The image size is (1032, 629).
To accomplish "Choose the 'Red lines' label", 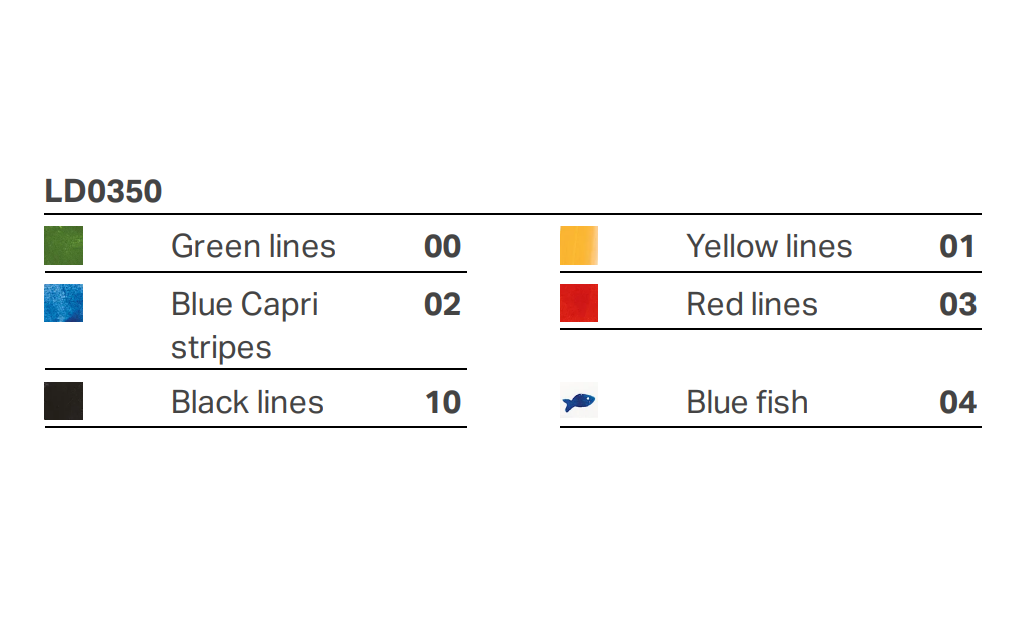I will [x=752, y=304].
